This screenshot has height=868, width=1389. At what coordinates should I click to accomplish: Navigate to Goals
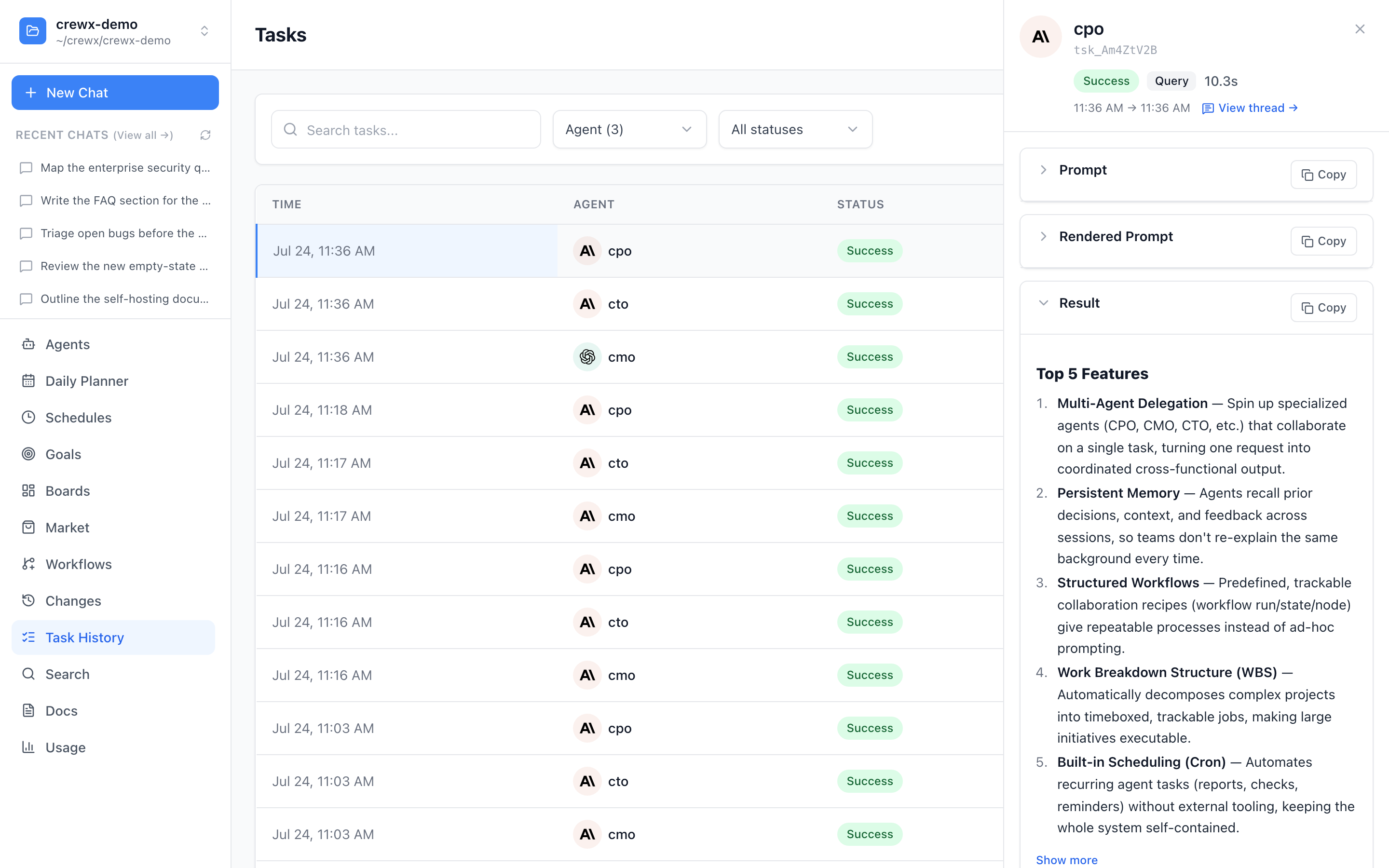113,454
